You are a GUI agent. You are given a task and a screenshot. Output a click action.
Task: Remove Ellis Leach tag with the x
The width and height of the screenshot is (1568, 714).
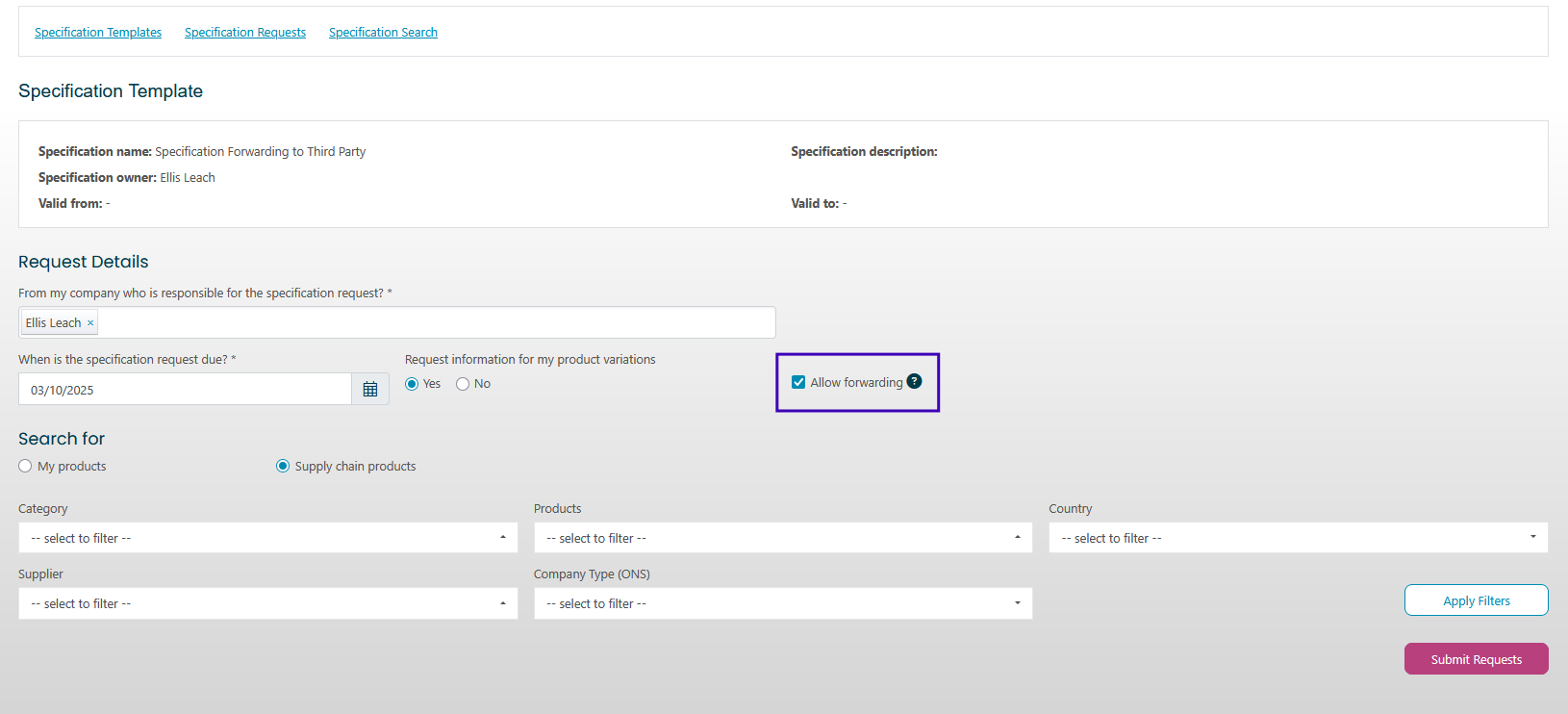[90, 323]
